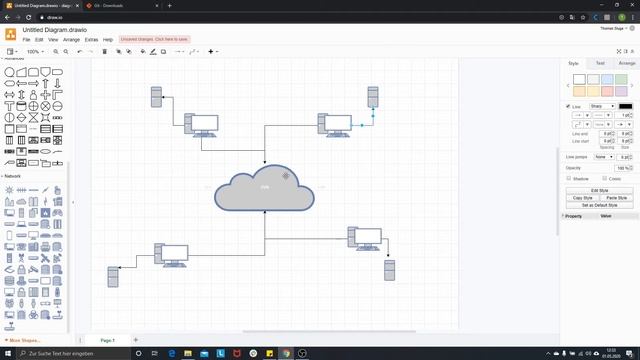Open the File menu

(x=26, y=40)
